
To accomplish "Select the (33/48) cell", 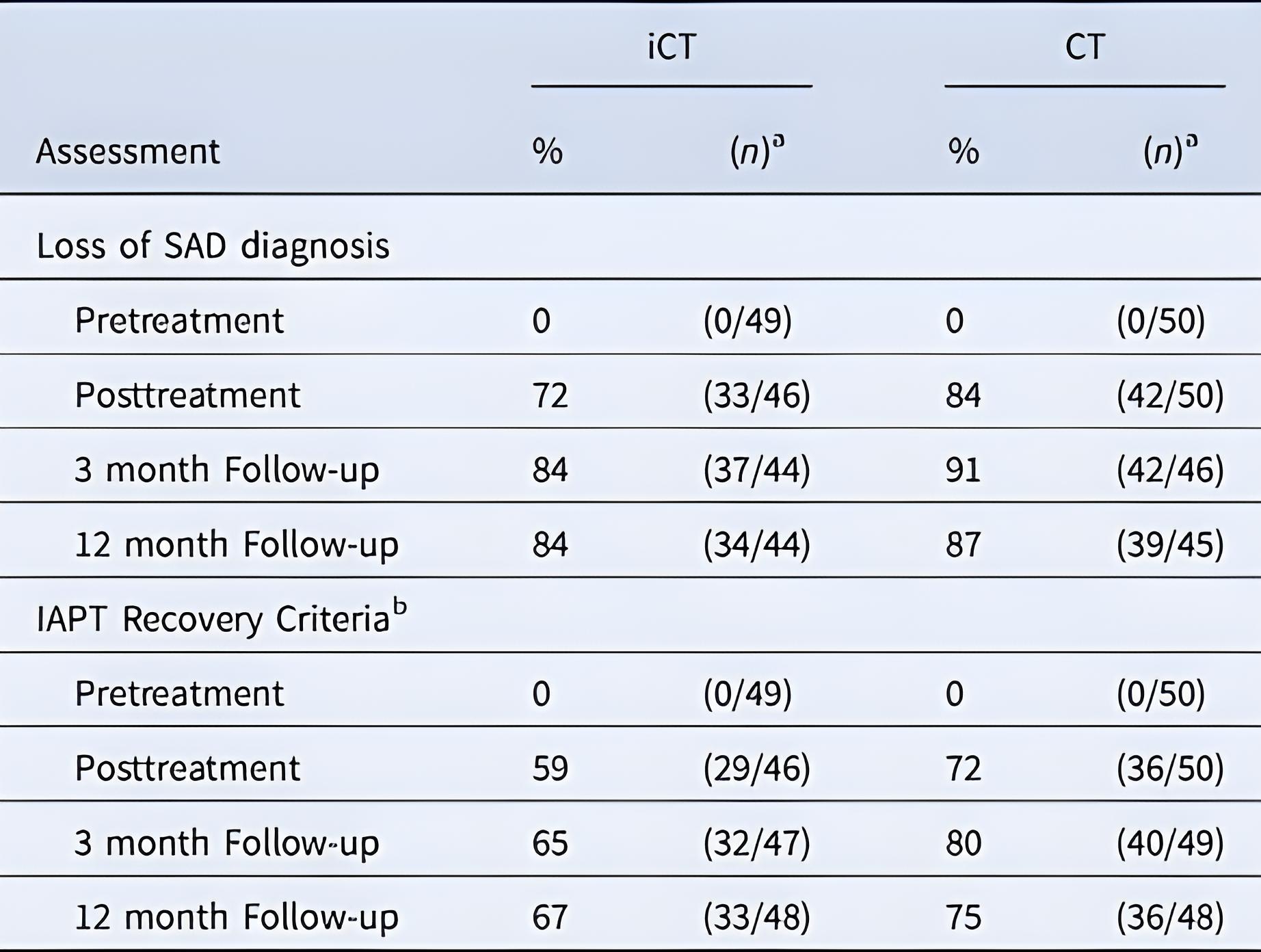I will [756, 917].
